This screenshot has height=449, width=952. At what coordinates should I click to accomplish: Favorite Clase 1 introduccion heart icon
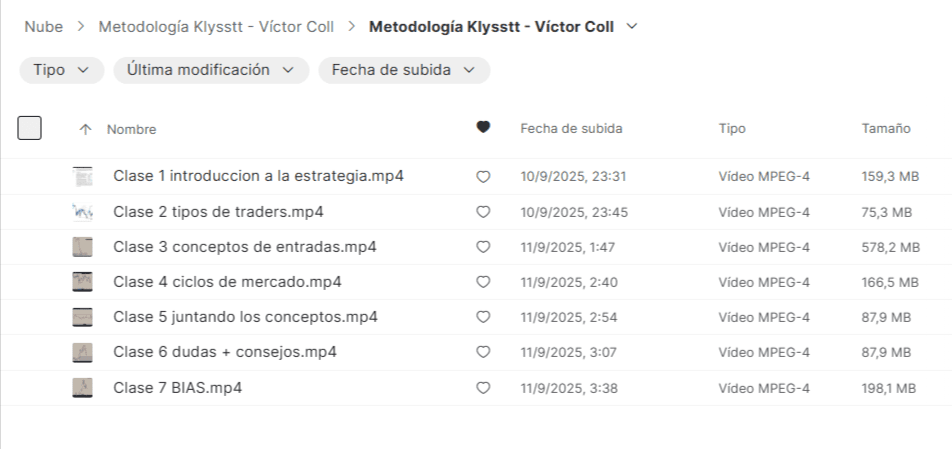tap(483, 177)
